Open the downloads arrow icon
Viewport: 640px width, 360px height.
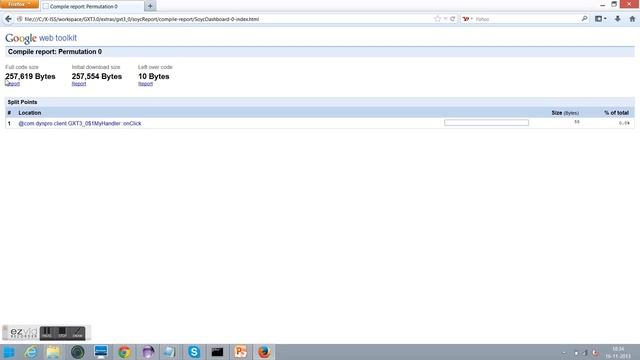(x=618, y=19)
